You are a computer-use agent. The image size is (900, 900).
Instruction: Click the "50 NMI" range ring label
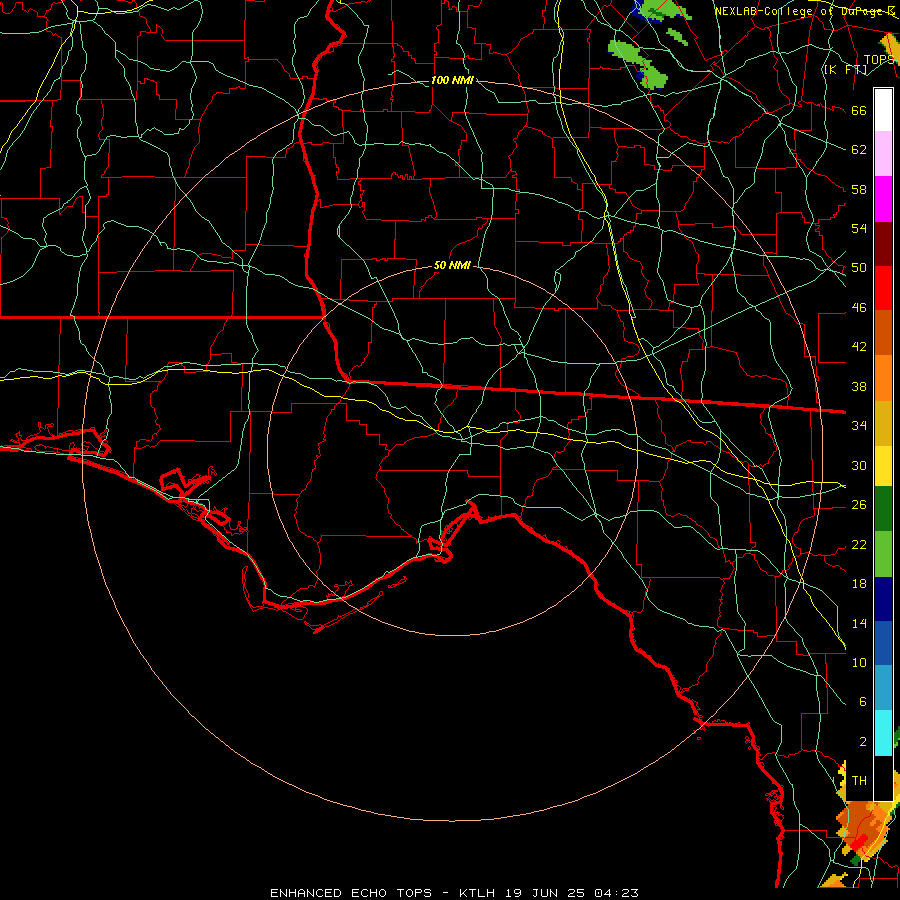click(x=452, y=265)
